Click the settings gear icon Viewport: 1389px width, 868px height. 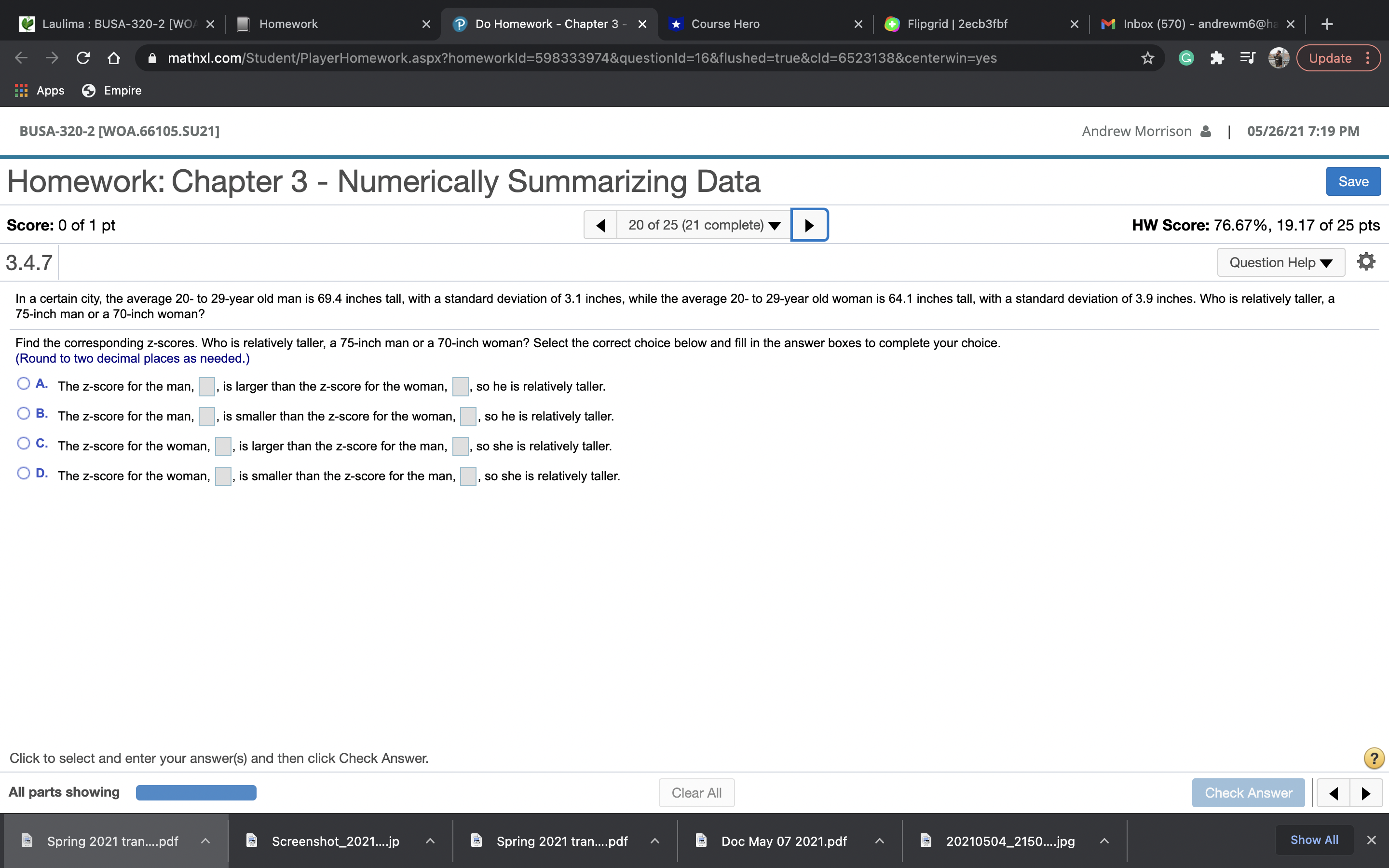pyautogui.click(x=1365, y=262)
